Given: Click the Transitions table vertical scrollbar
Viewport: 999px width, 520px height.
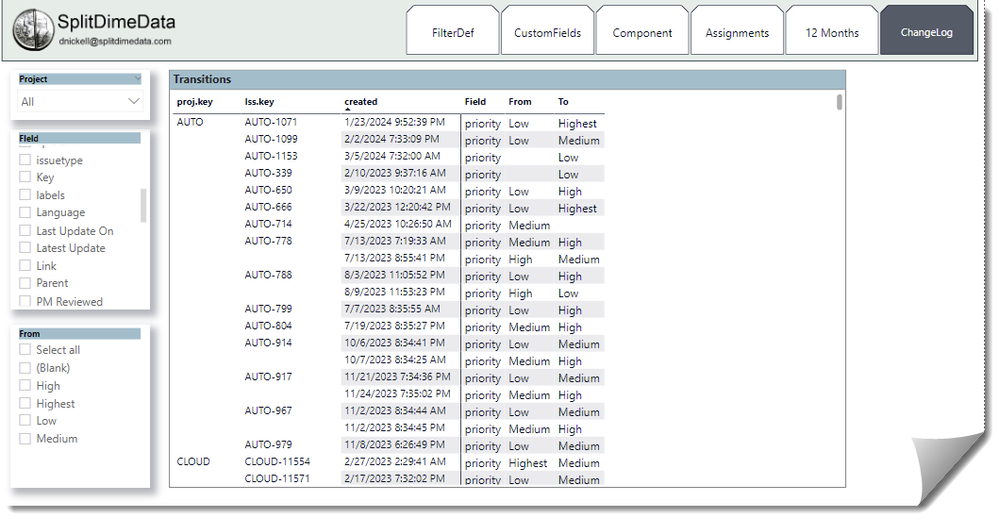Looking at the screenshot, I should click(840, 102).
